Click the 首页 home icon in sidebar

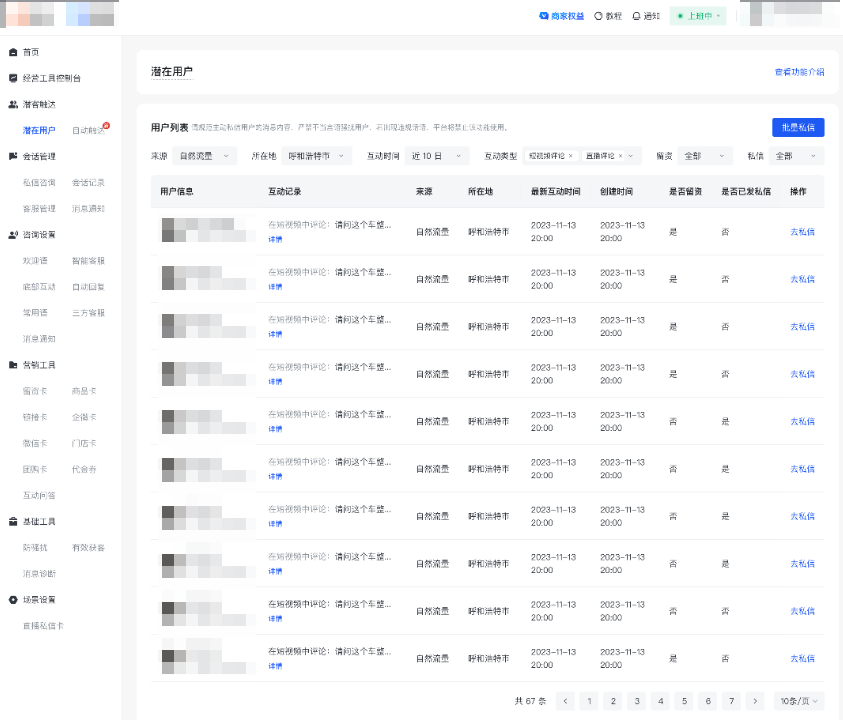[13, 52]
